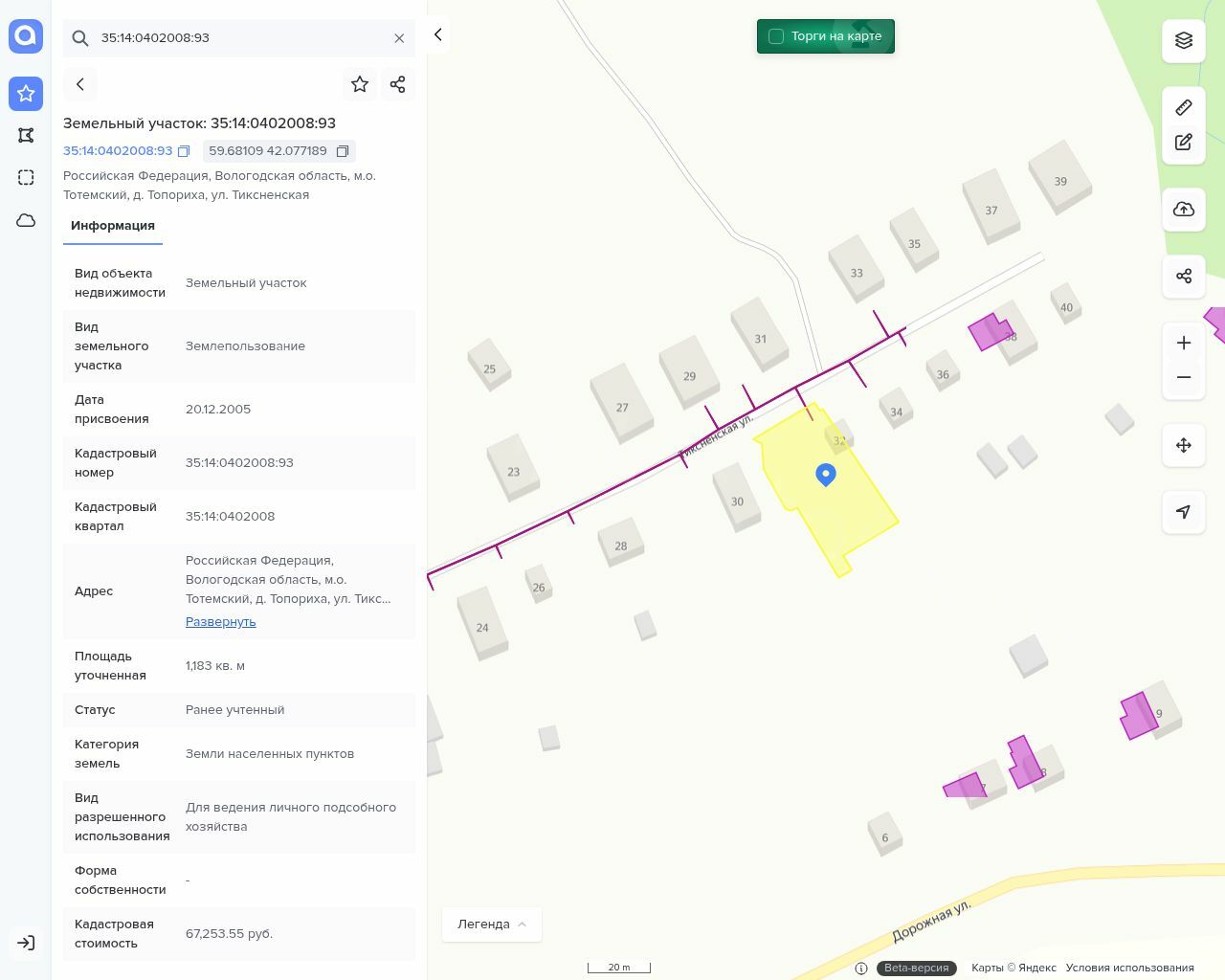Collapse the left information sidebar
The height and width of the screenshot is (980, 1225).
pos(437,34)
